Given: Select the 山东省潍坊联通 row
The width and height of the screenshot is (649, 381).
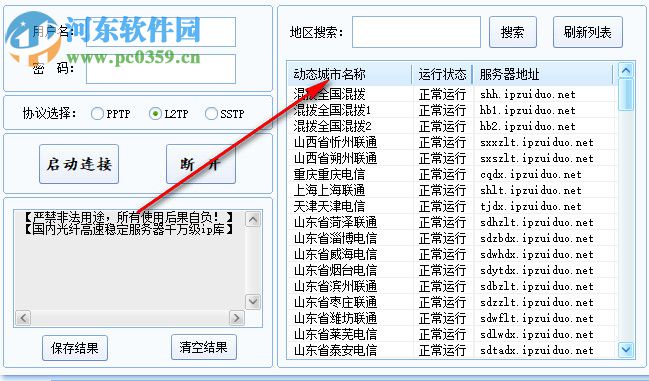Looking at the screenshot, I should tap(451, 318).
